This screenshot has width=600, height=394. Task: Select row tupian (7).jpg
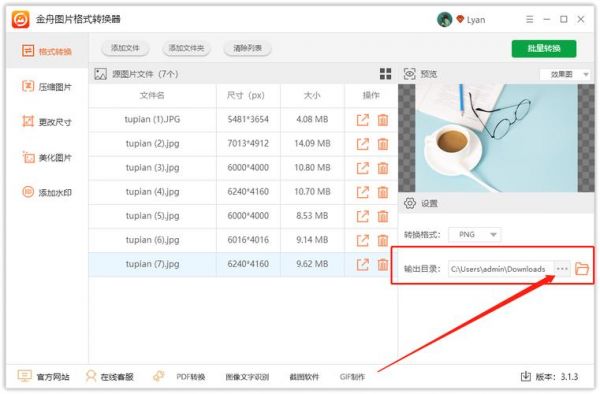(243, 264)
